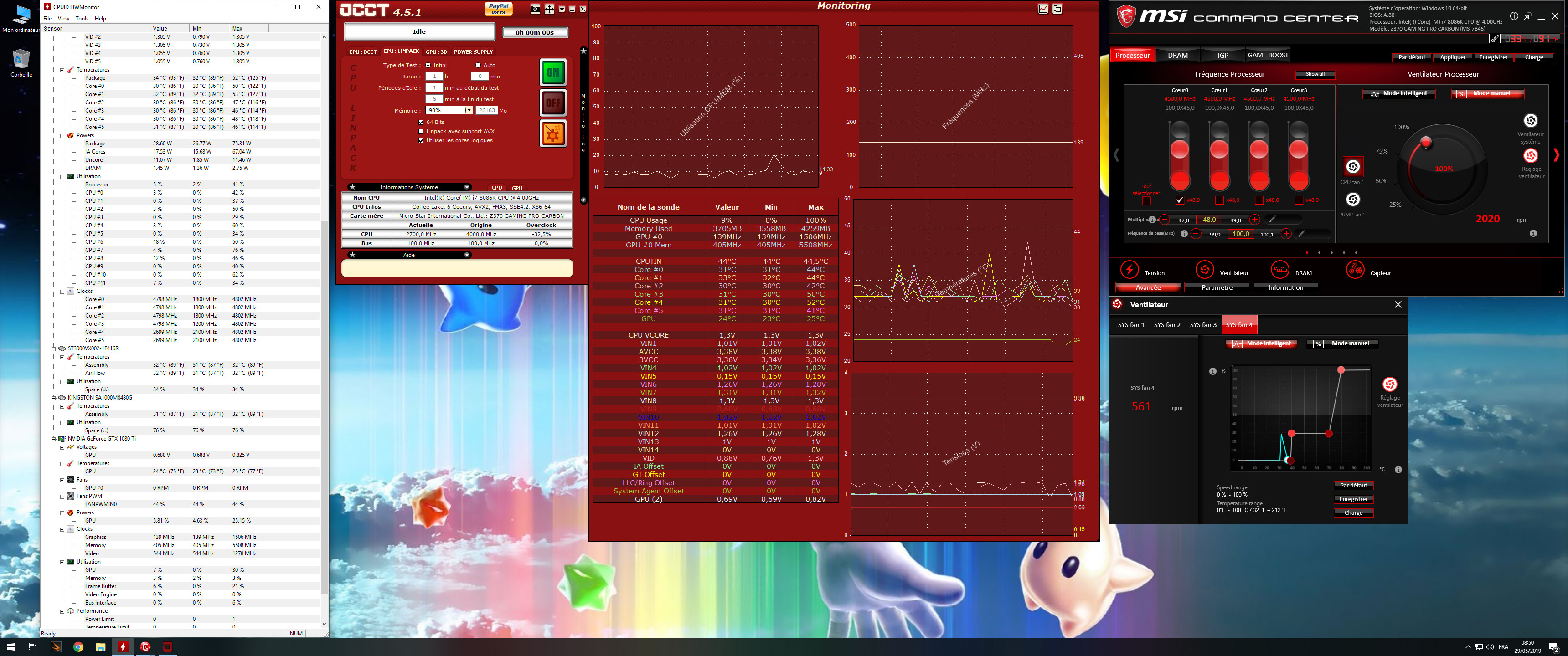Switch to the CPU : OCCT tab
This screenshot has height=656, width=1568.
point(363,52)
